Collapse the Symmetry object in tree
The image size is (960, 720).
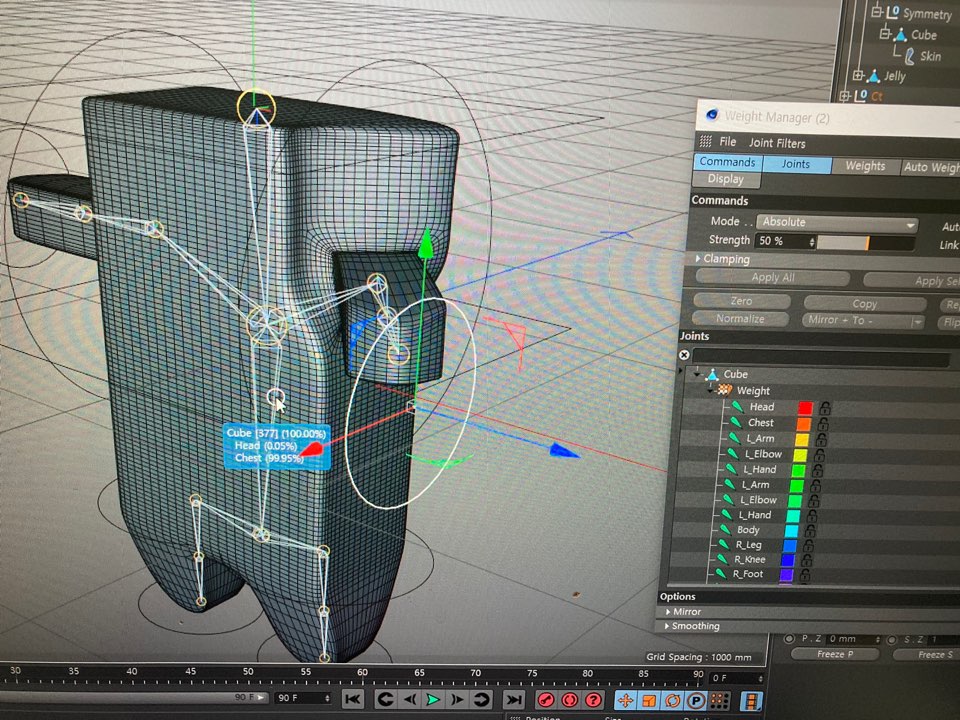pos(877,11)
